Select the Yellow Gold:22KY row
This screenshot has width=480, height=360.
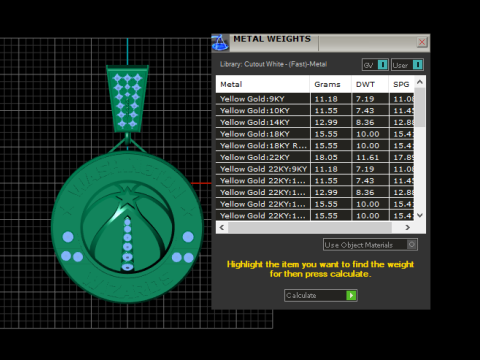(x=315, y=157)
